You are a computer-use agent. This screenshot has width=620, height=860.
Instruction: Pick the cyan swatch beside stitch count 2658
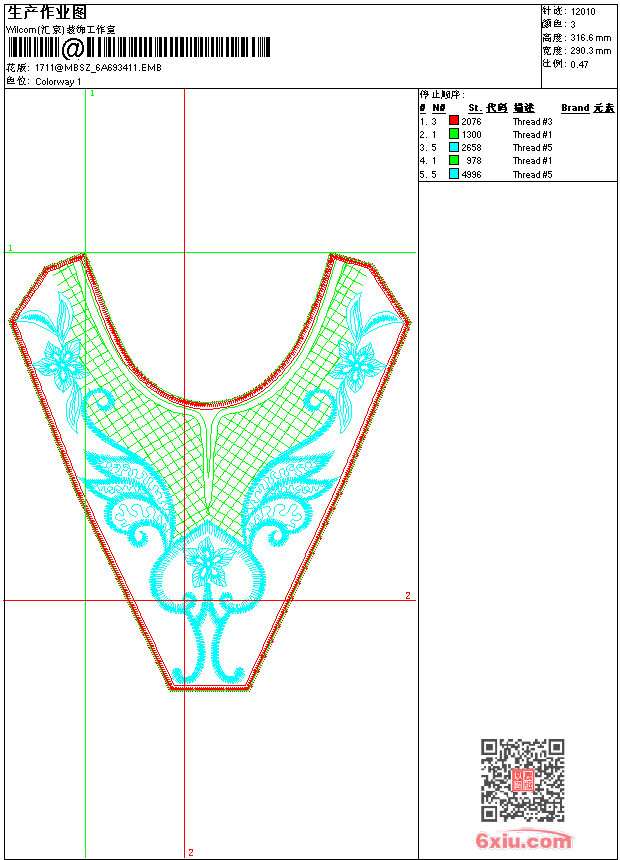tap(454, 147)
